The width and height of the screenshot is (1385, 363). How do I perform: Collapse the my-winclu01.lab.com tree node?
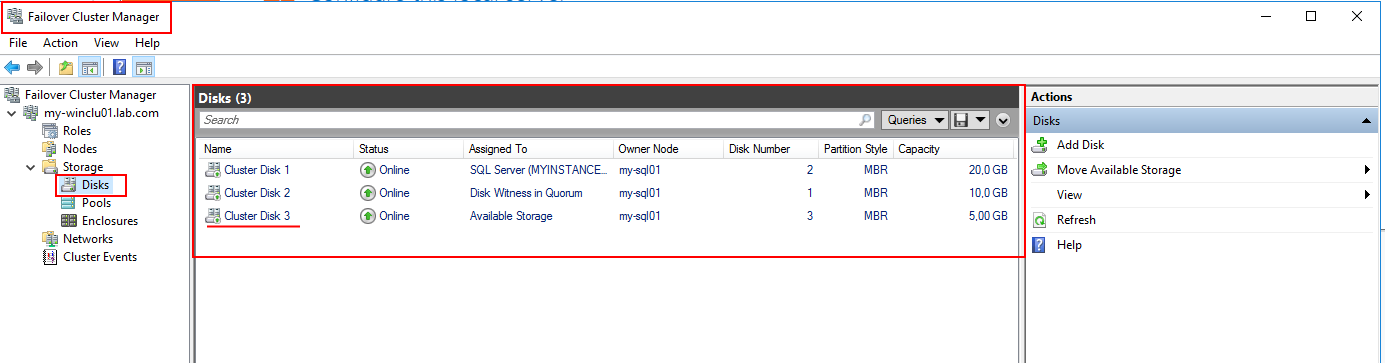(11, 113)
